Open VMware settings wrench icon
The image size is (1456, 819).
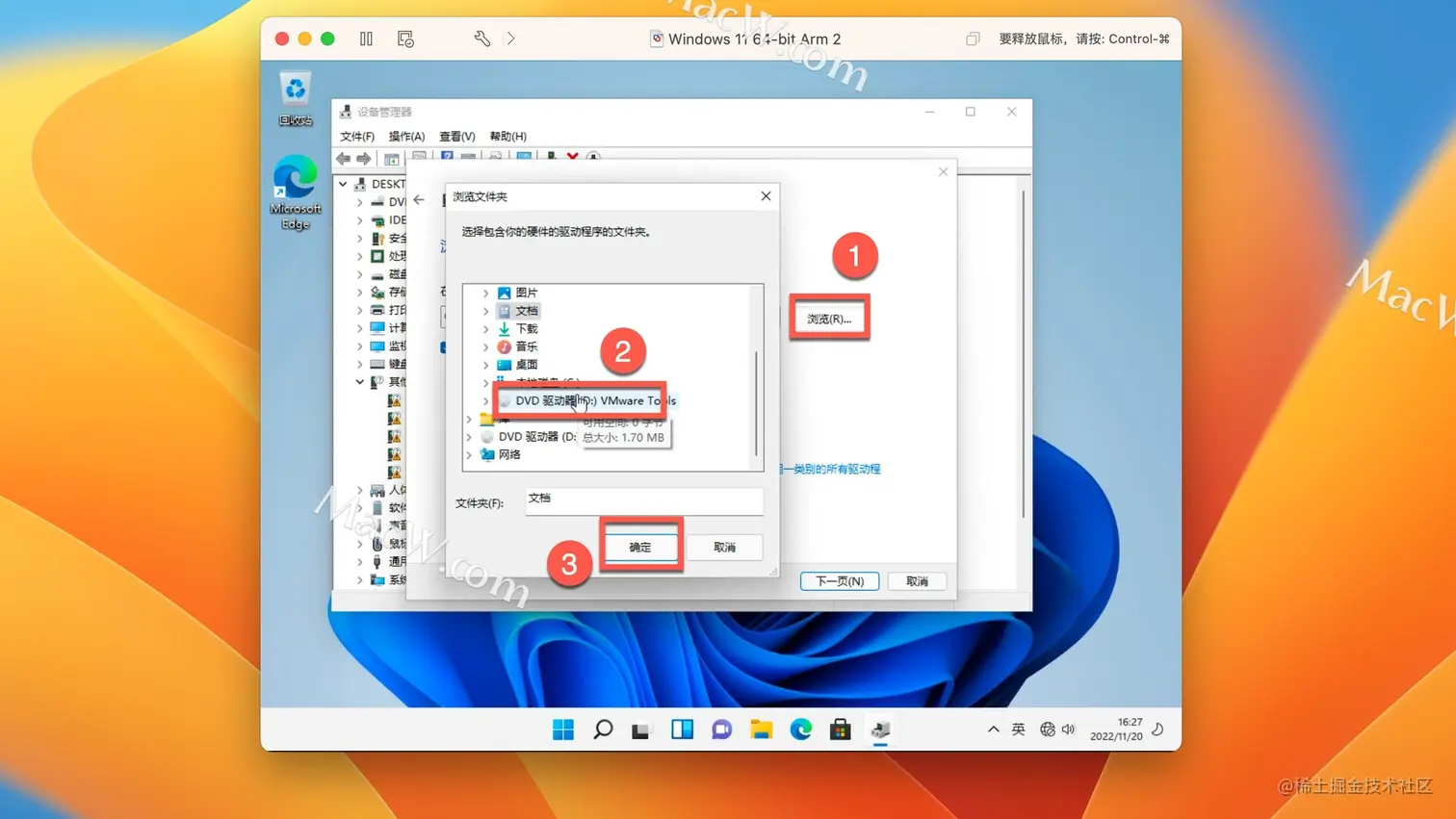point(481,38)
